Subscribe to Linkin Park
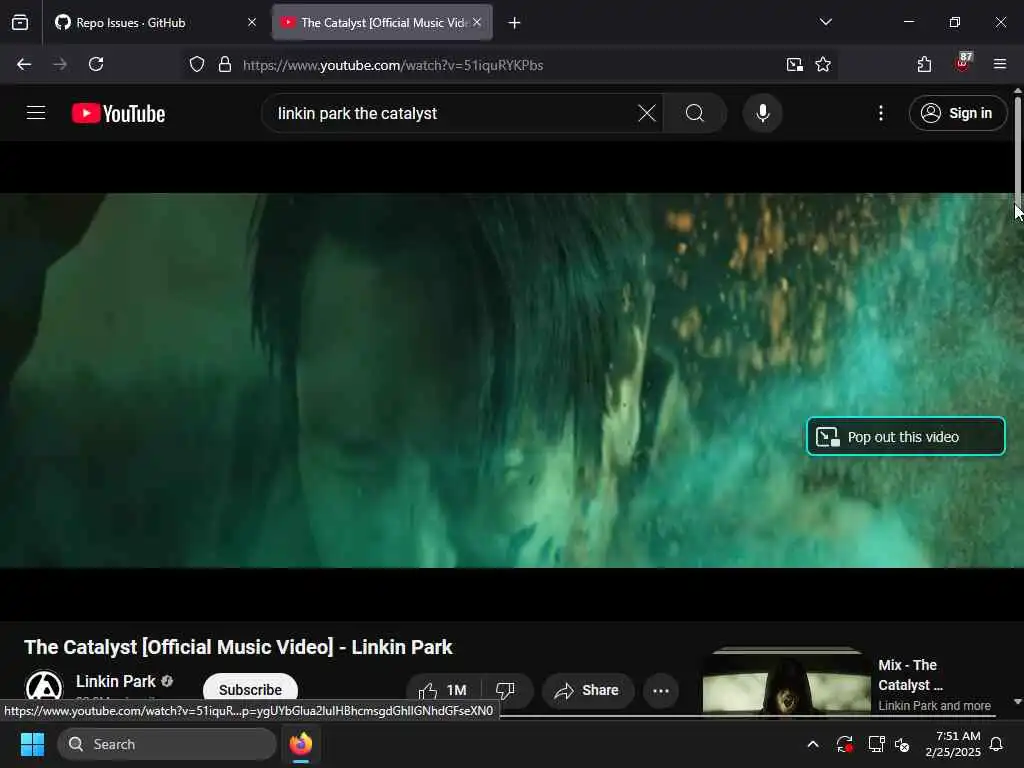Screen dimensions: 1024x768 pos(250,690)
